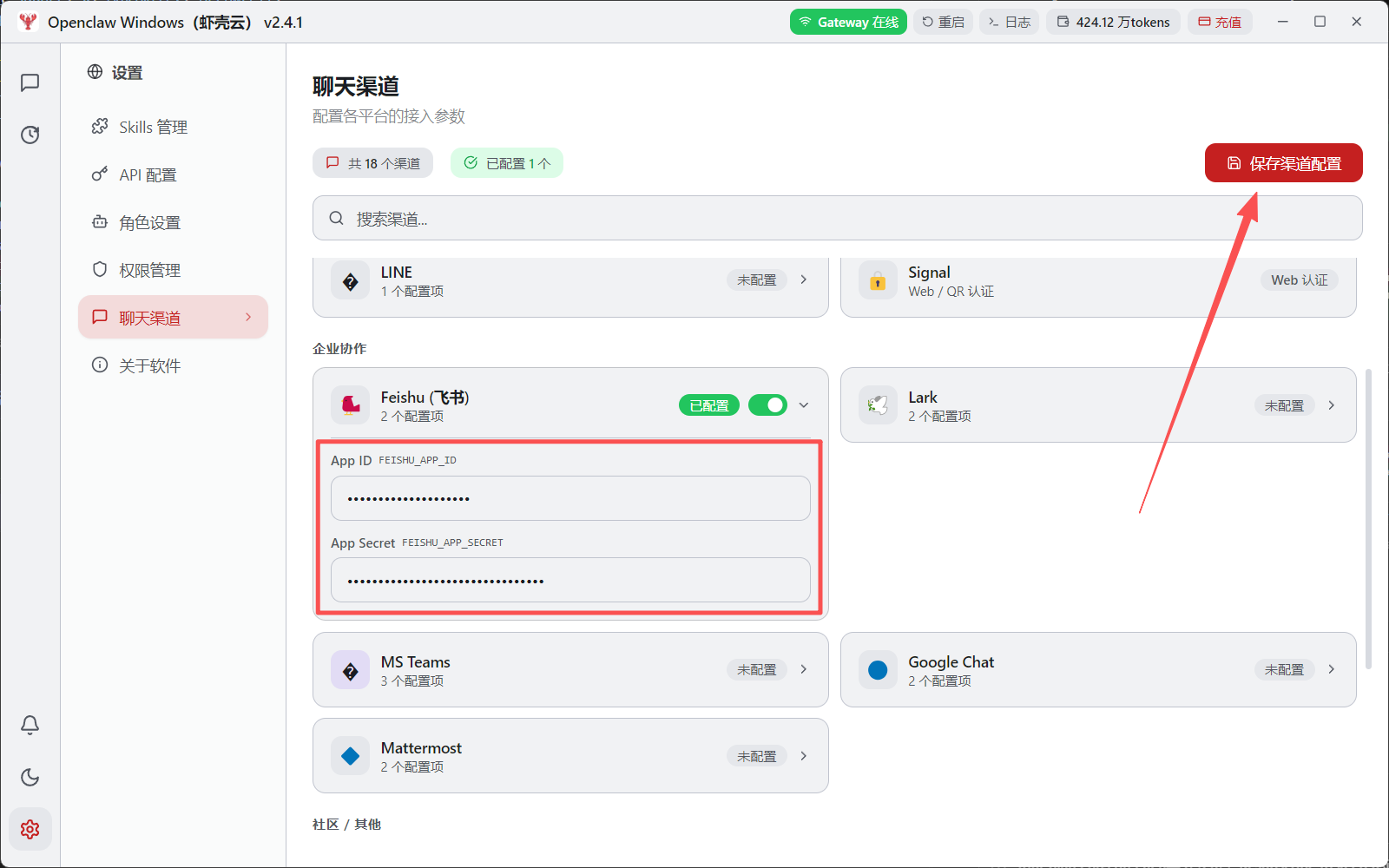This screenshot has height=868, width=1389.
Task: Click the MS Teams channel icon
Action: pyautogui.click(x=351, y=670)
